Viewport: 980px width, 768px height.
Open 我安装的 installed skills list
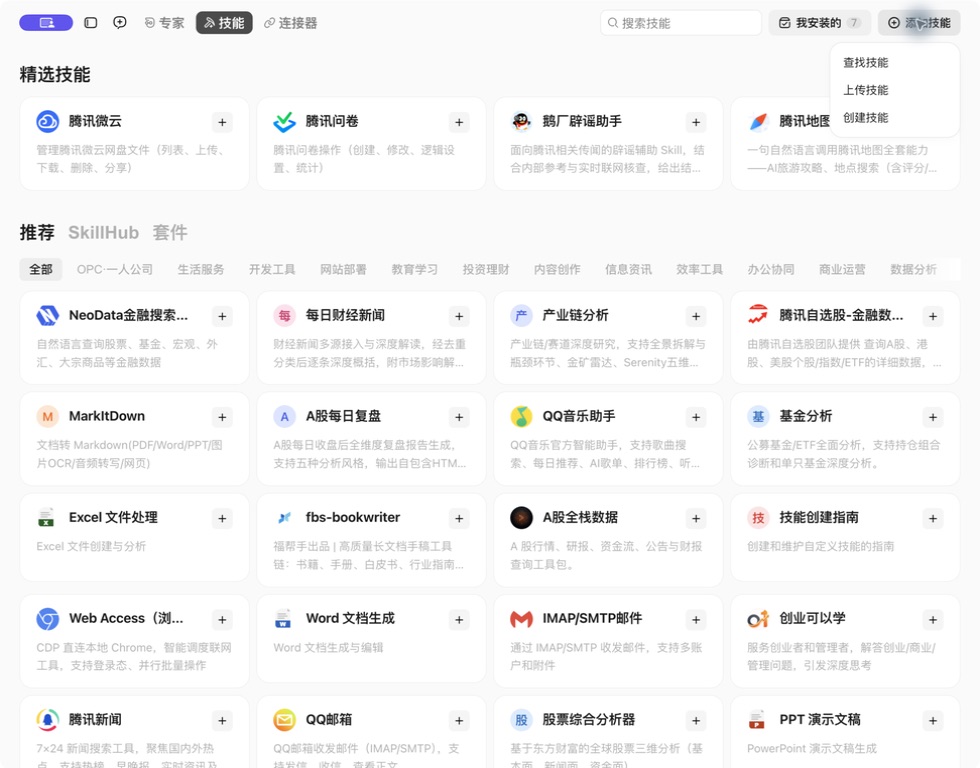820,23
